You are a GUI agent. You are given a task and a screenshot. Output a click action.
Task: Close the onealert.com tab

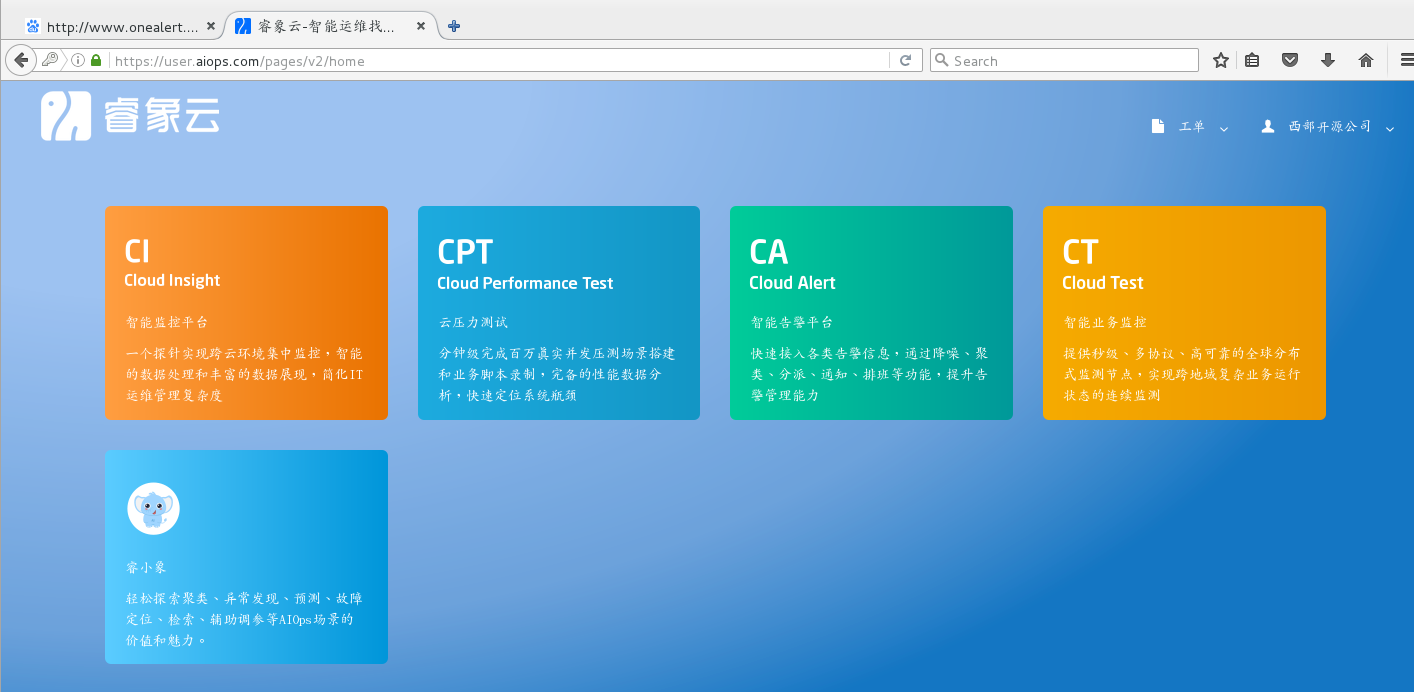click(x=210, y=27)
